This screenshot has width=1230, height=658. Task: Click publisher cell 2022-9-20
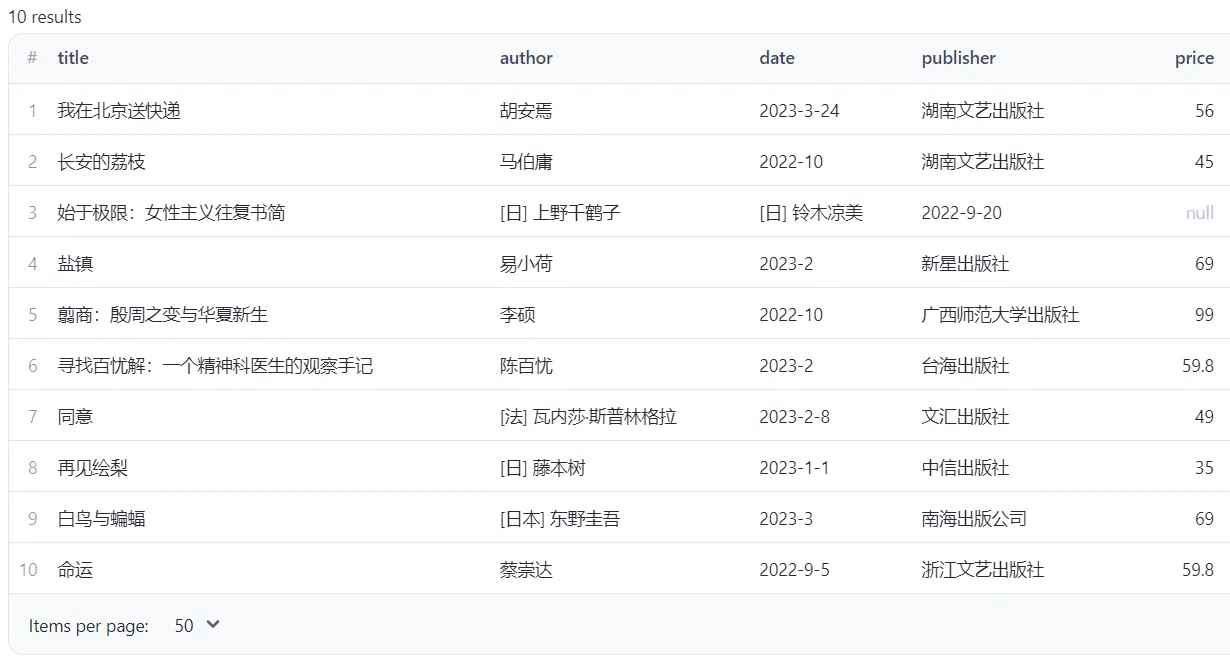pos(962,212)
